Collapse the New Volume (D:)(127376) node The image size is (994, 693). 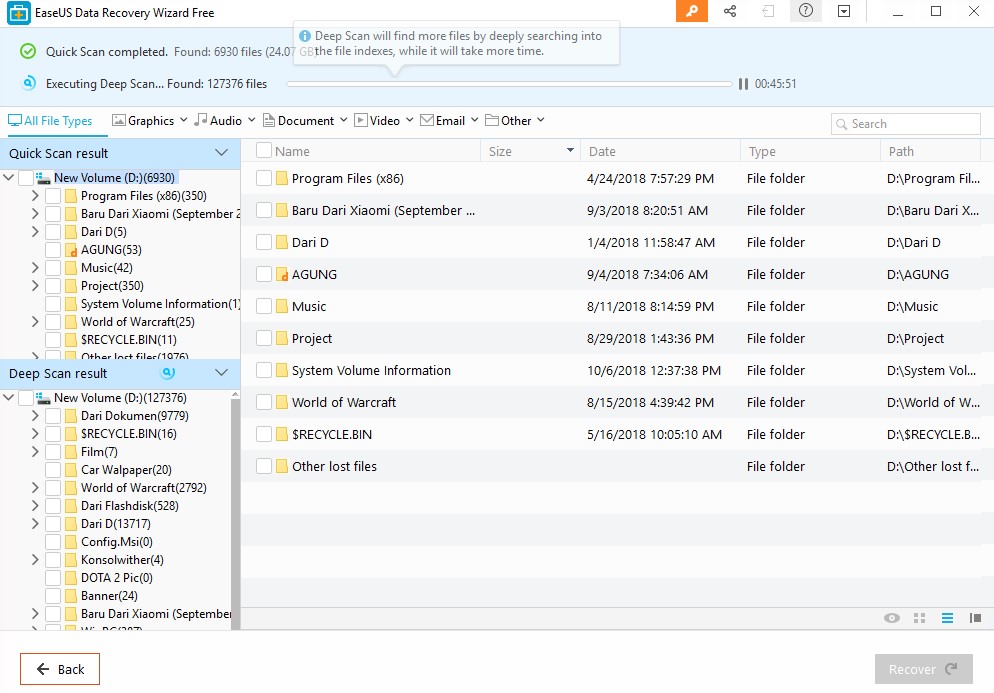pyautogui.click(x=9, y=398)
